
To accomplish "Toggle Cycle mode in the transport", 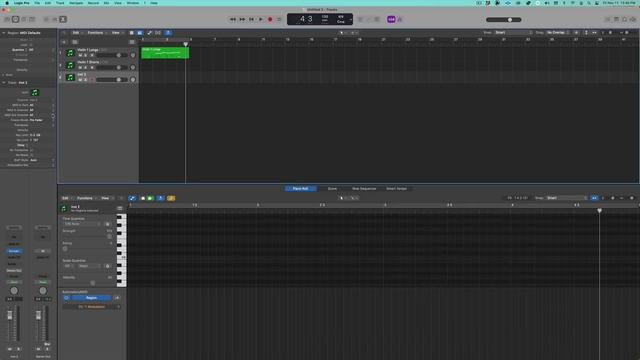I will [x=279, y=19].
